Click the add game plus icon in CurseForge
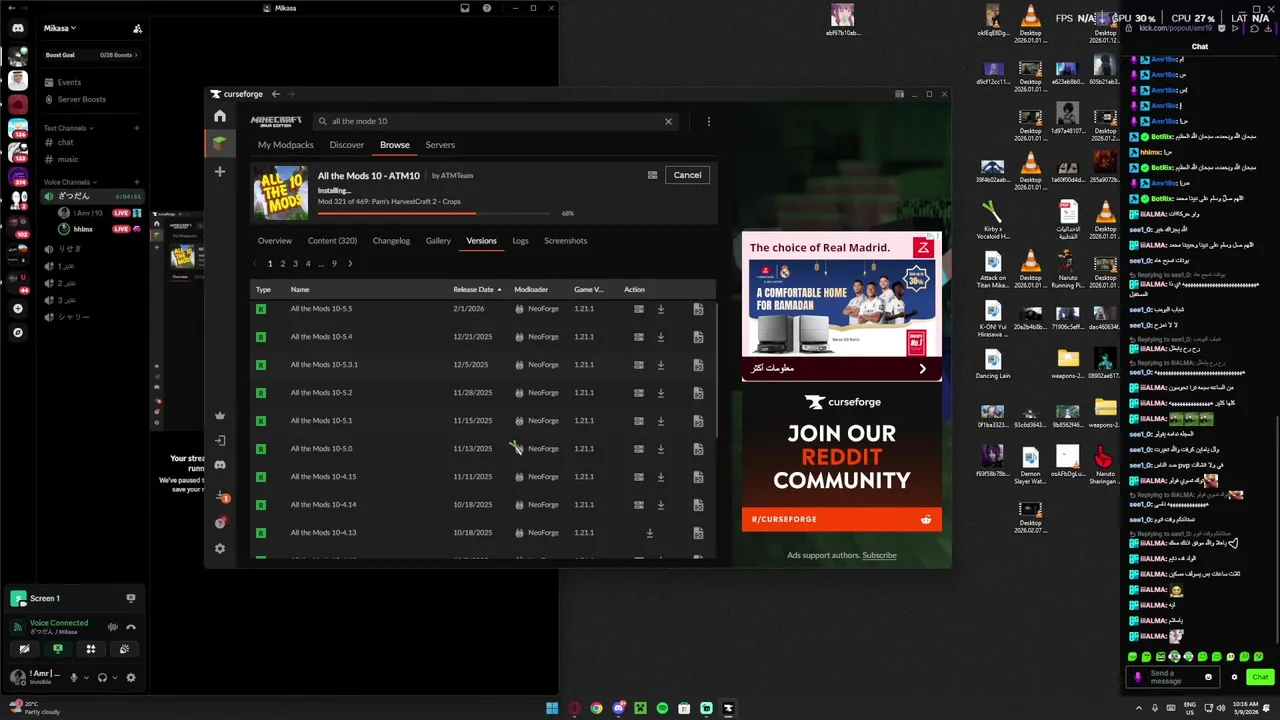Viewport: 1280px width, 720px height. pyautogui.click(x=220, y=171)
